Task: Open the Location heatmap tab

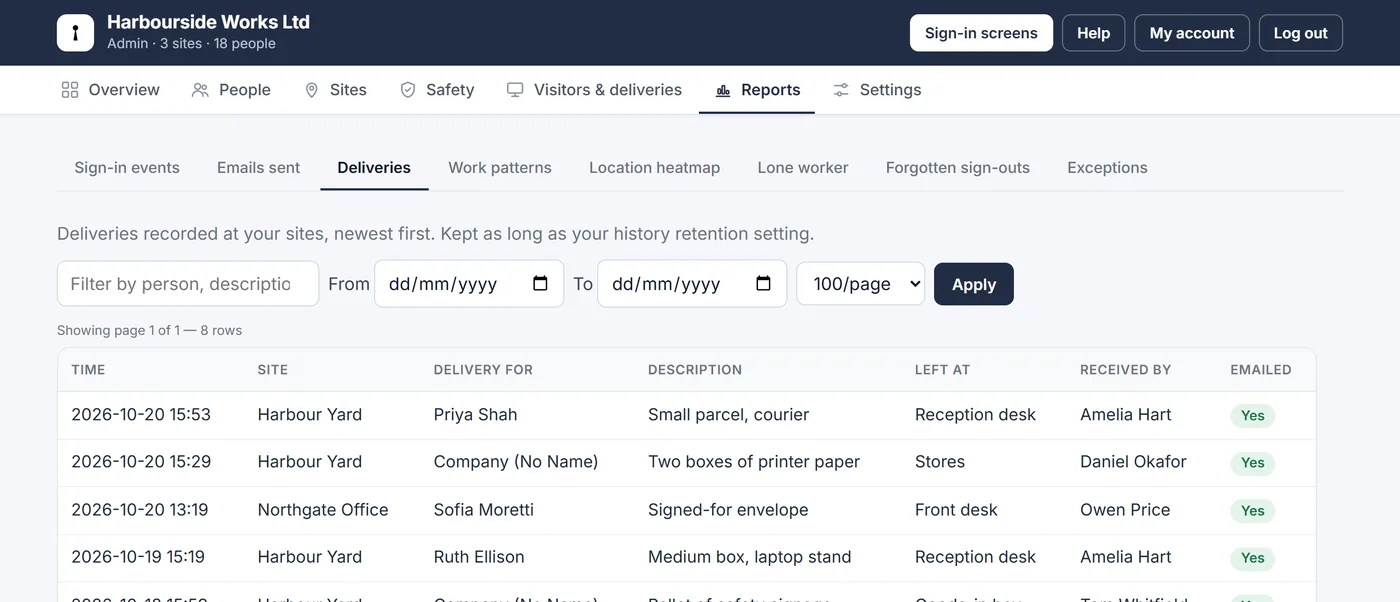Action: tap(654, 168)
